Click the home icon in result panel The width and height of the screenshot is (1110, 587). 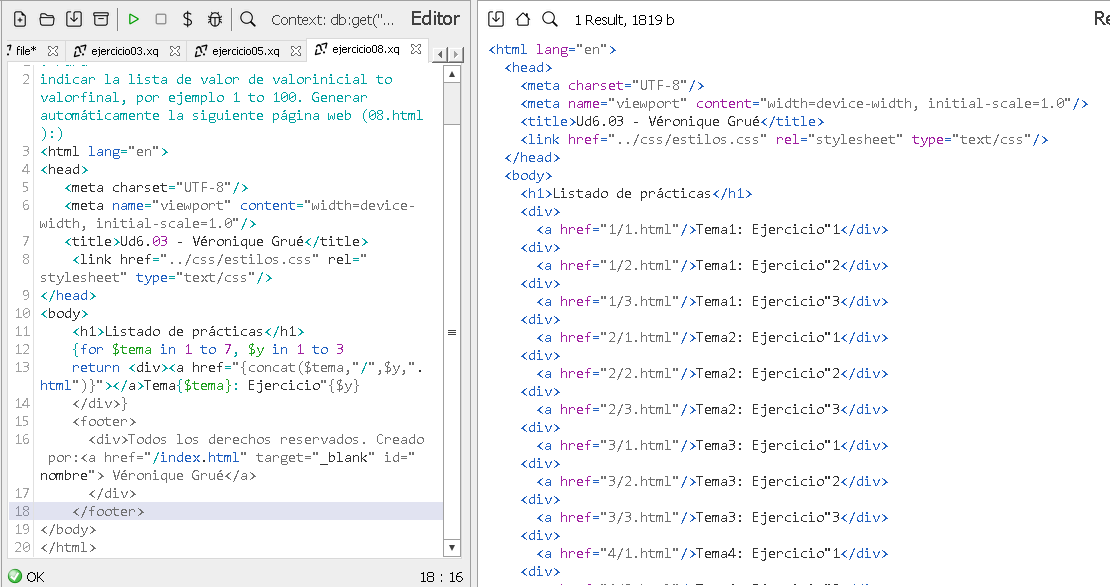(x=523, y=19)
